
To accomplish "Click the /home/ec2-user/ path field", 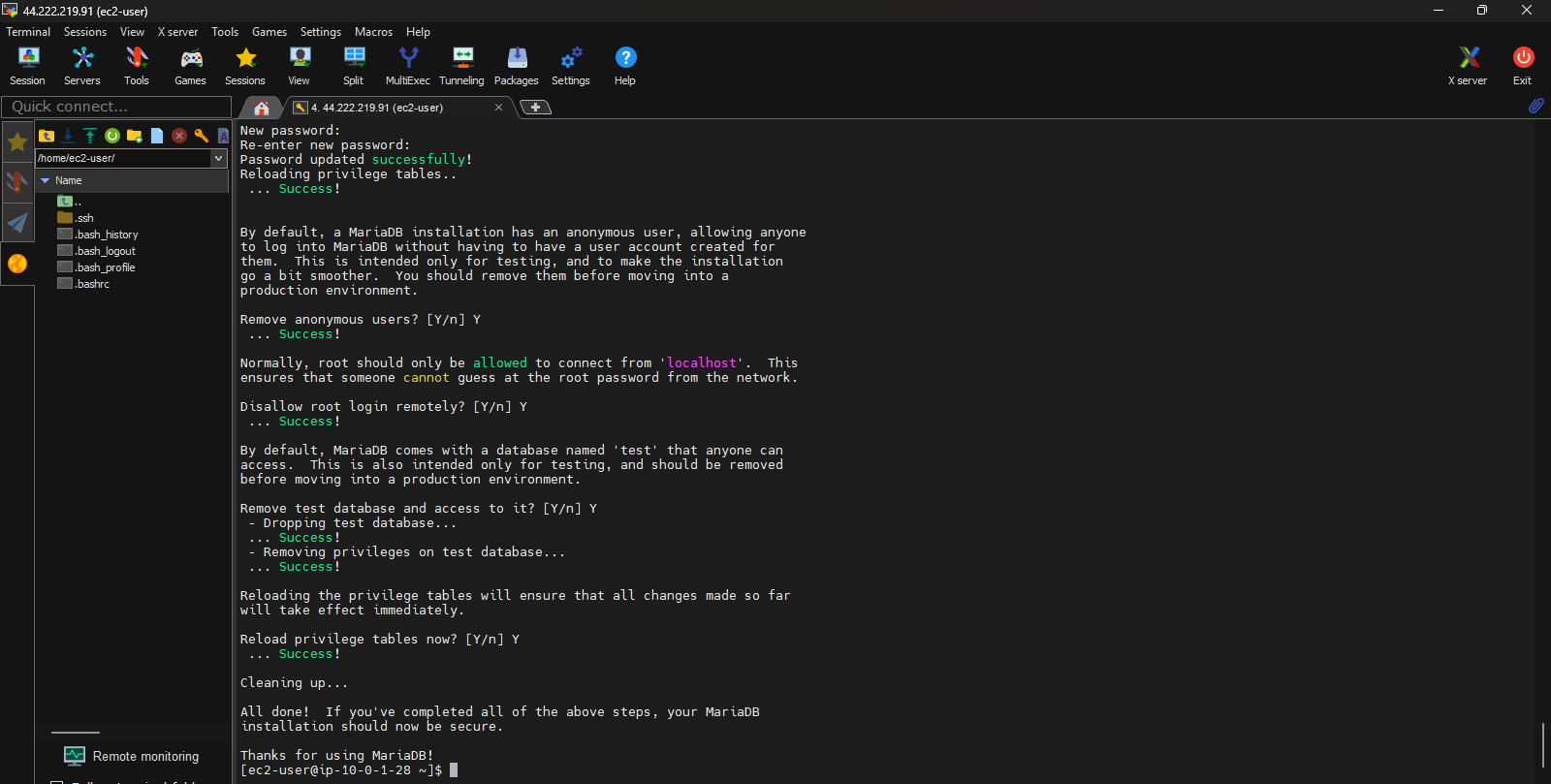I will 123,158.
